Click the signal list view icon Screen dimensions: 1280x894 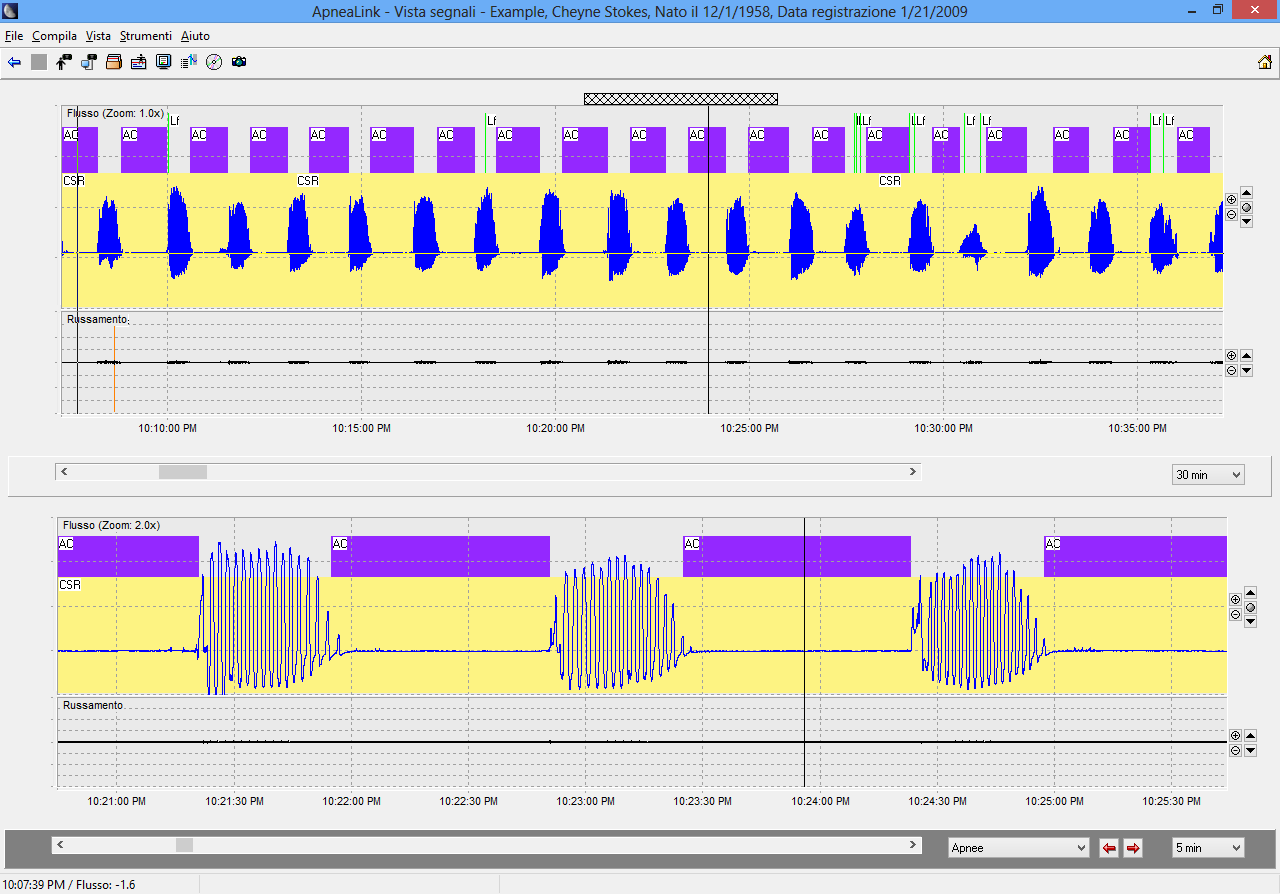(x=189, y=62)
